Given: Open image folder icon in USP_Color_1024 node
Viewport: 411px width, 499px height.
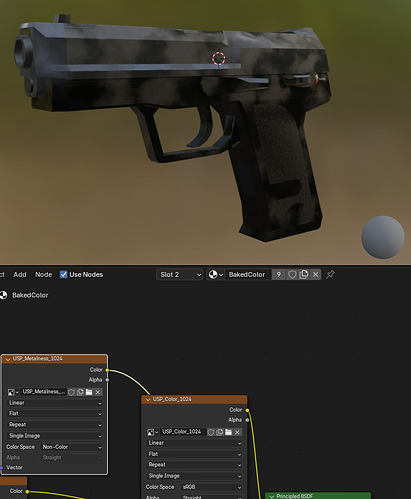Looking at the screenshot, I should click(228, 432).
